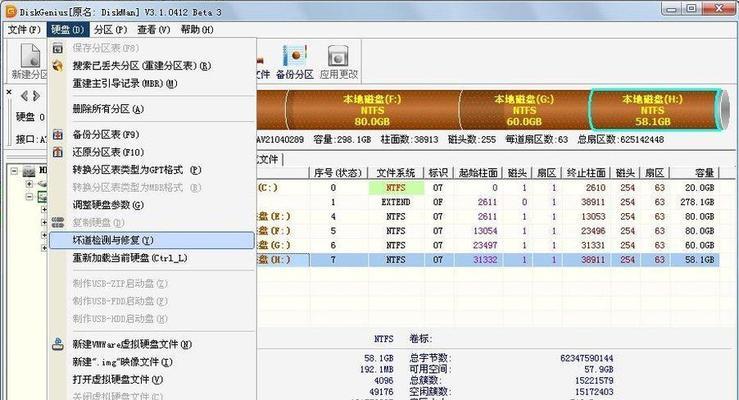Choose 坏道检测与修复
Screen dimensions: 739x400
152,240
